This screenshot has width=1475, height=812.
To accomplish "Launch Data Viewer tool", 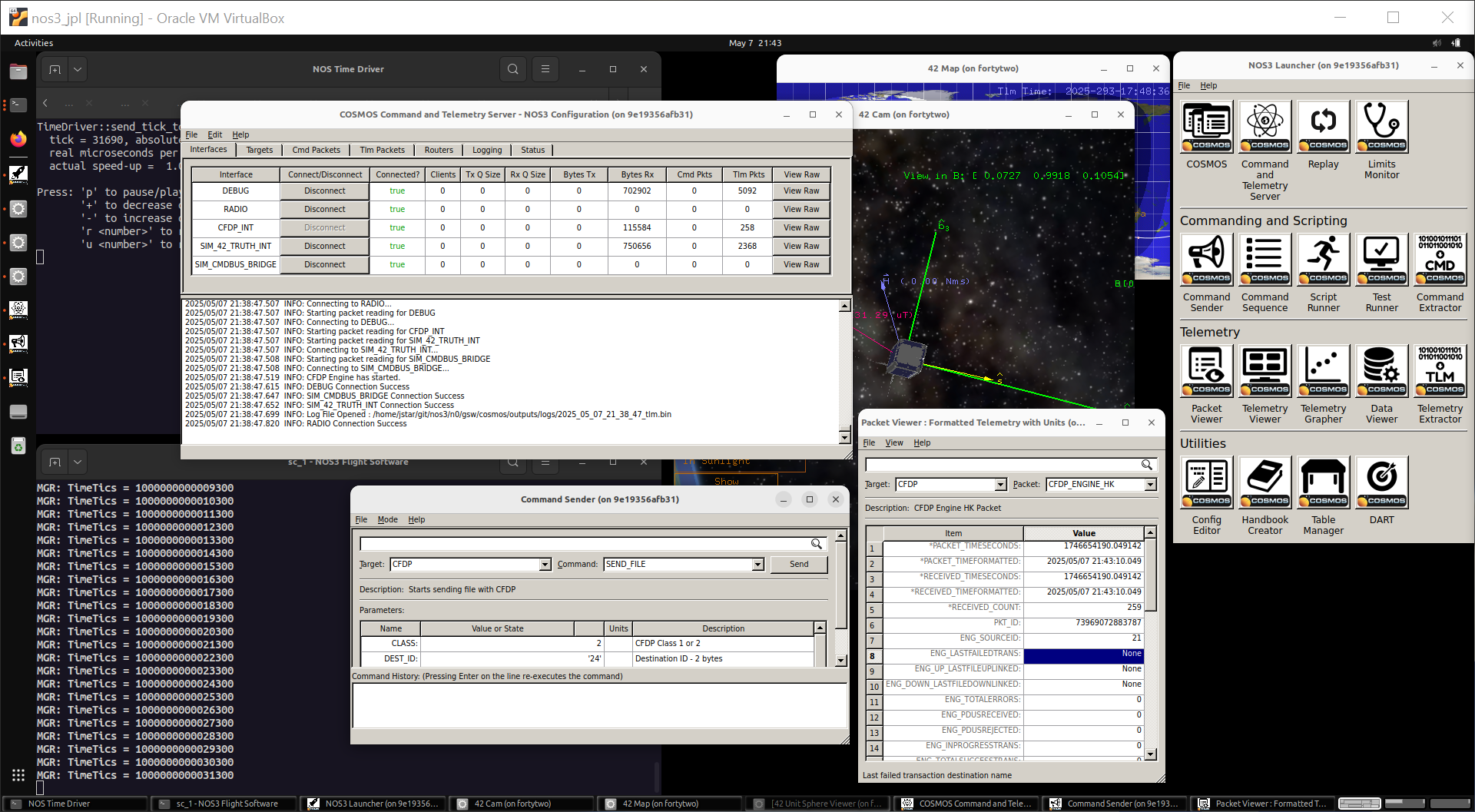I will 1381,371.
